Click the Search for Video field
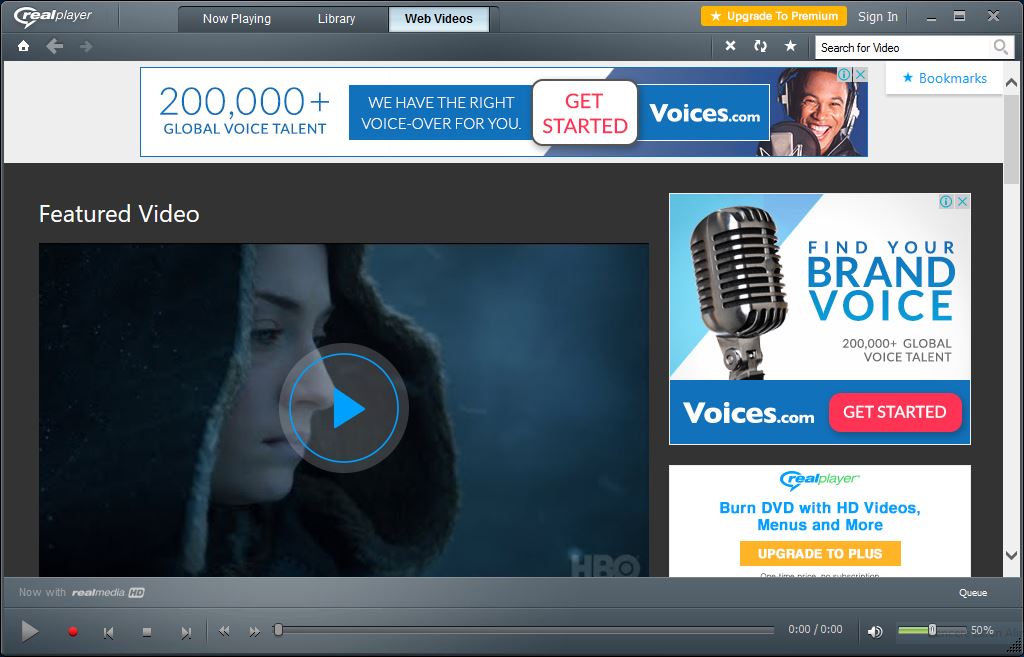The width and height of the screenshot is (1024, 657). (904, 48)
